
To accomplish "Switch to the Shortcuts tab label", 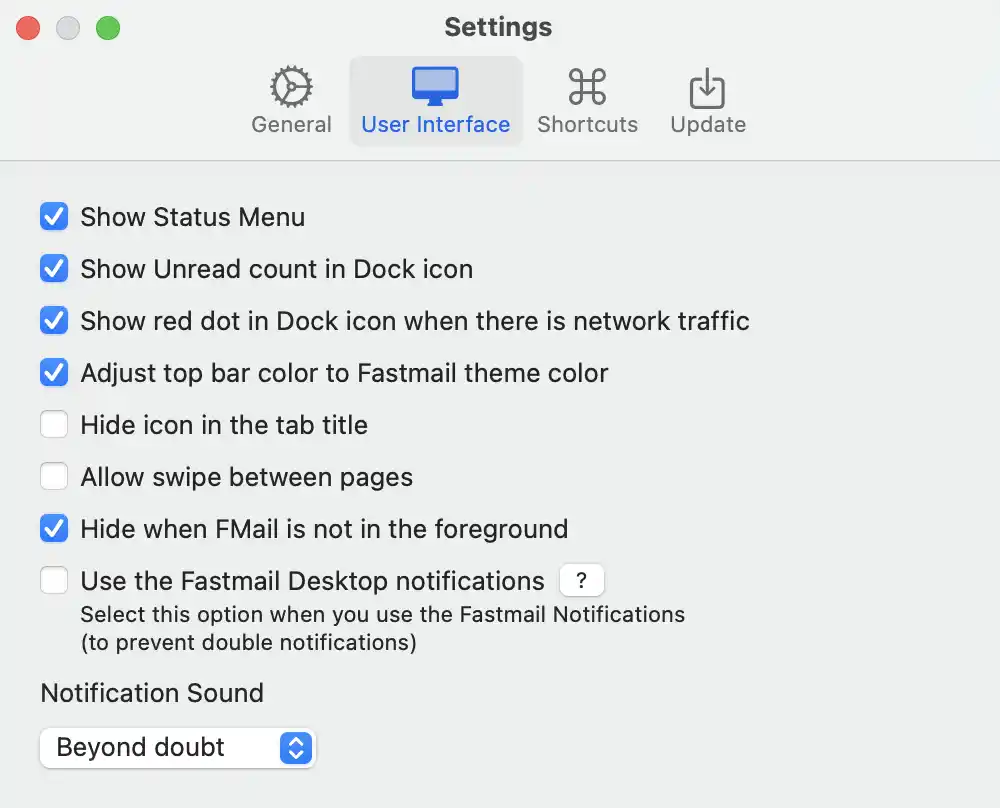I will tap(587, 124).
